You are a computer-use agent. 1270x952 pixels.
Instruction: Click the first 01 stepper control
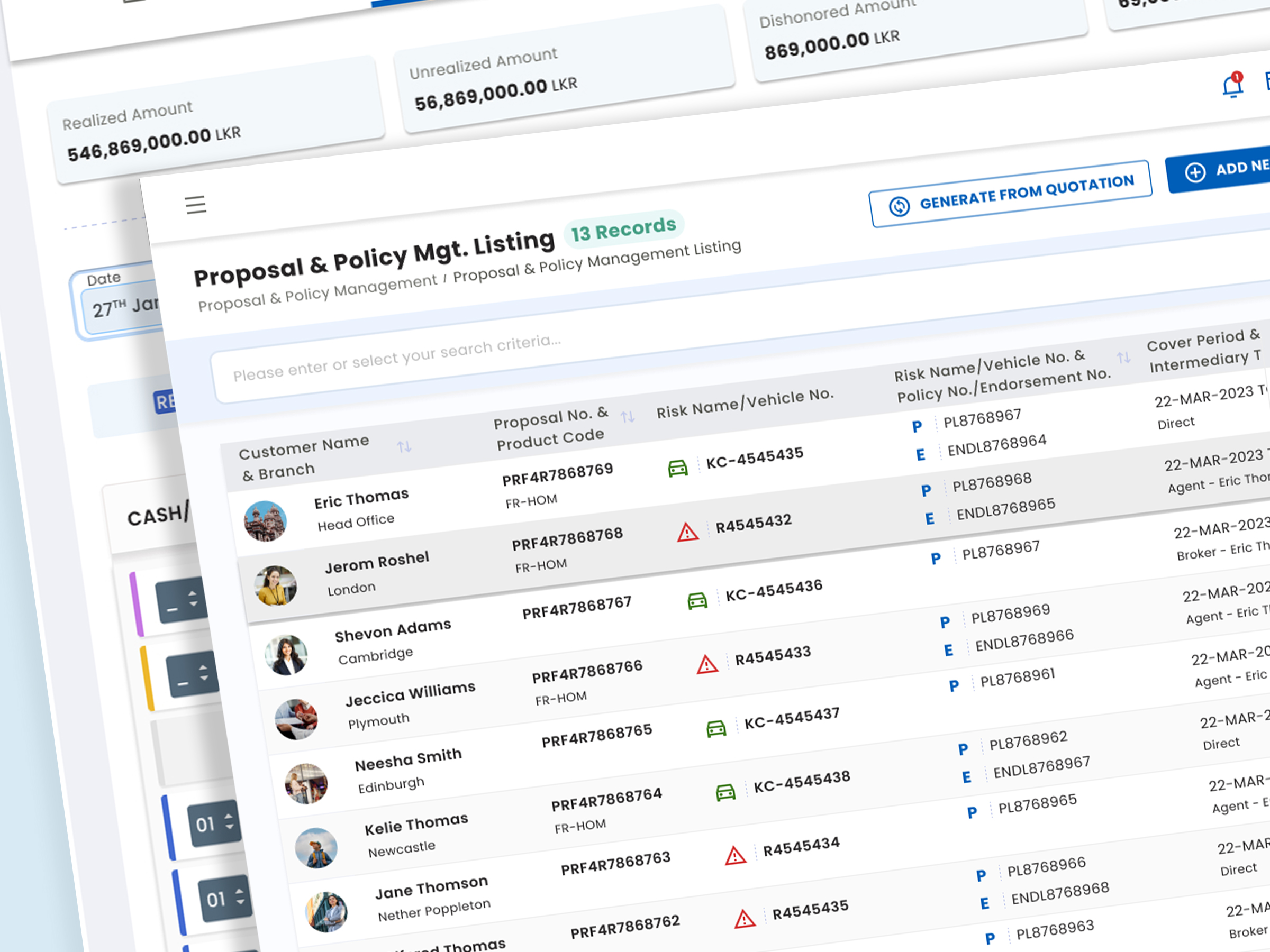[215, 823]
